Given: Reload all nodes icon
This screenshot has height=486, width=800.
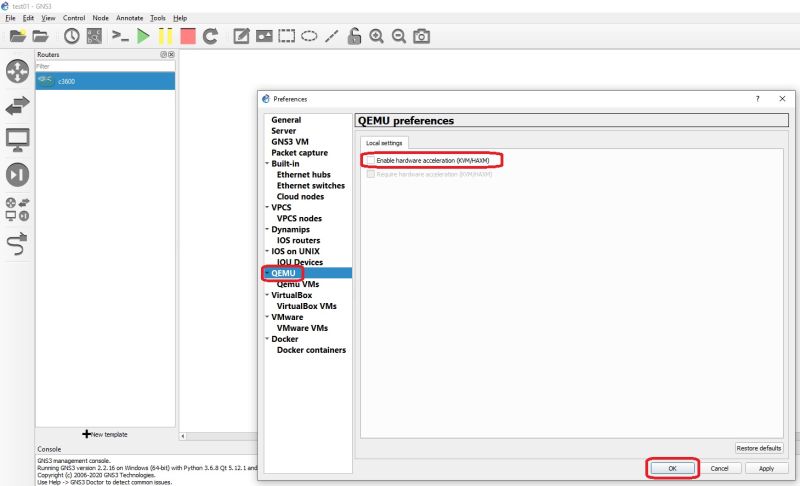Looking at the screenshot, I should coord(210,36).
